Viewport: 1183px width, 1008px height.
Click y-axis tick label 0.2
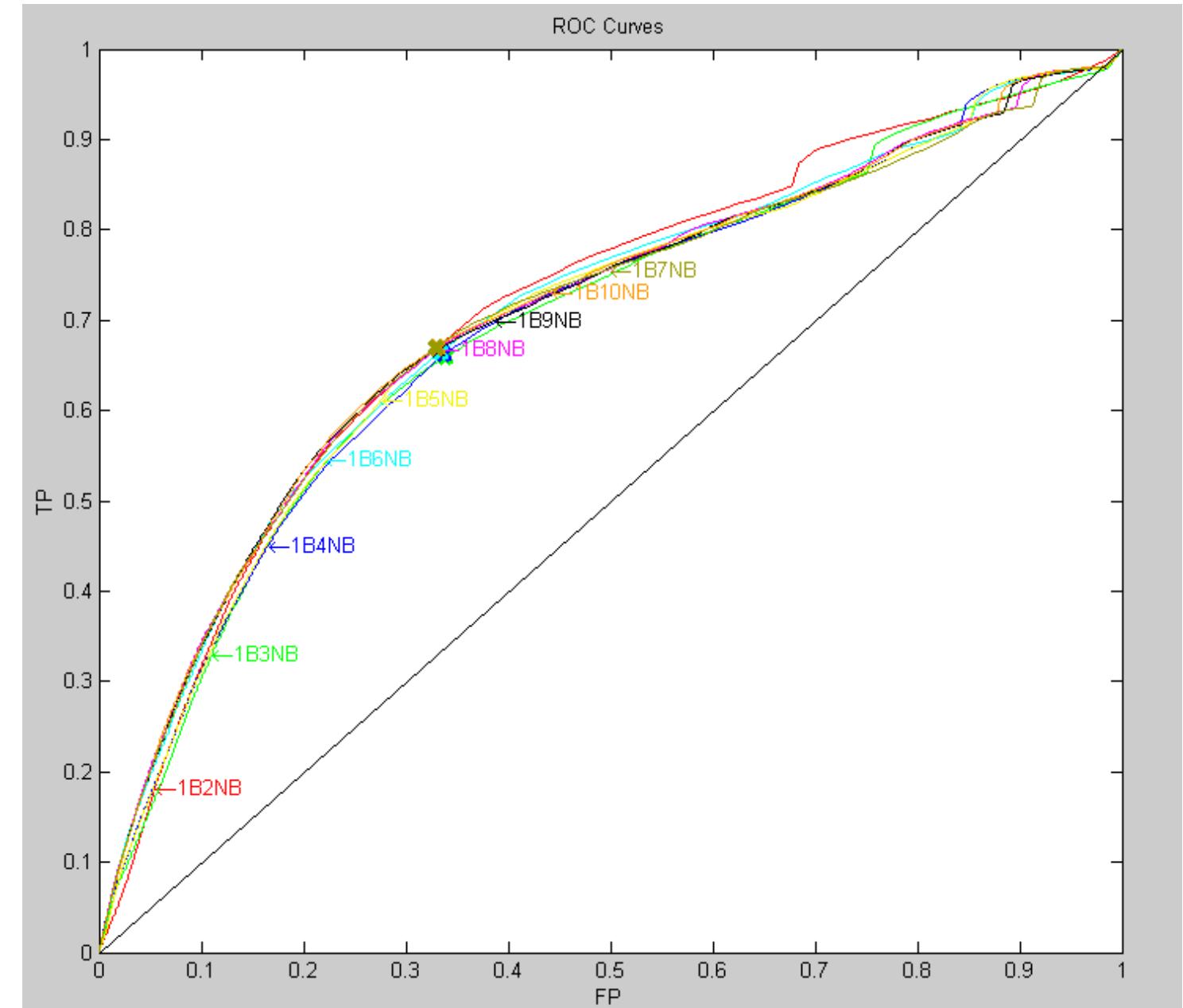(x=76, y=772)
